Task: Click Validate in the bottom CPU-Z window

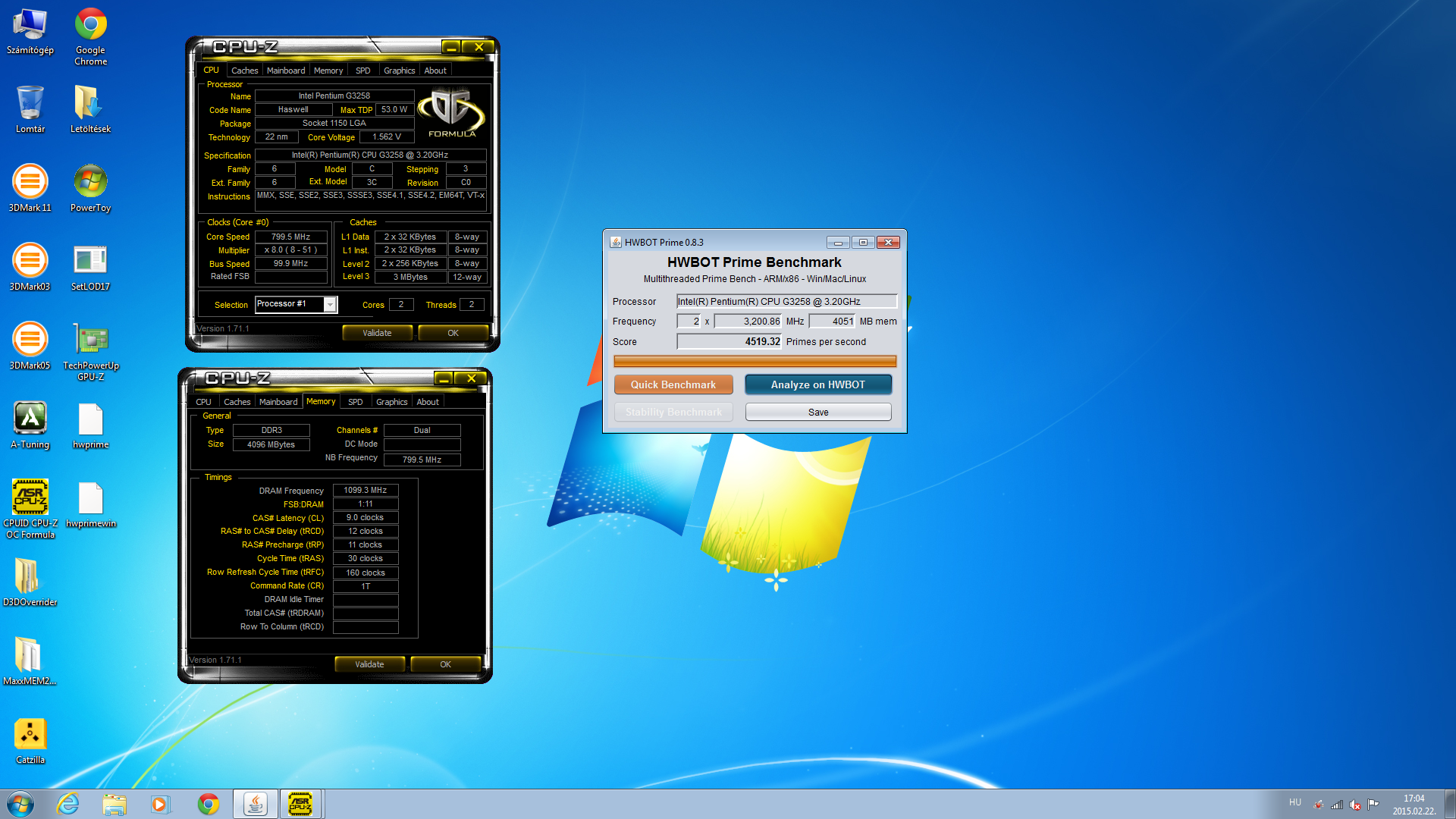Action: 369,664
